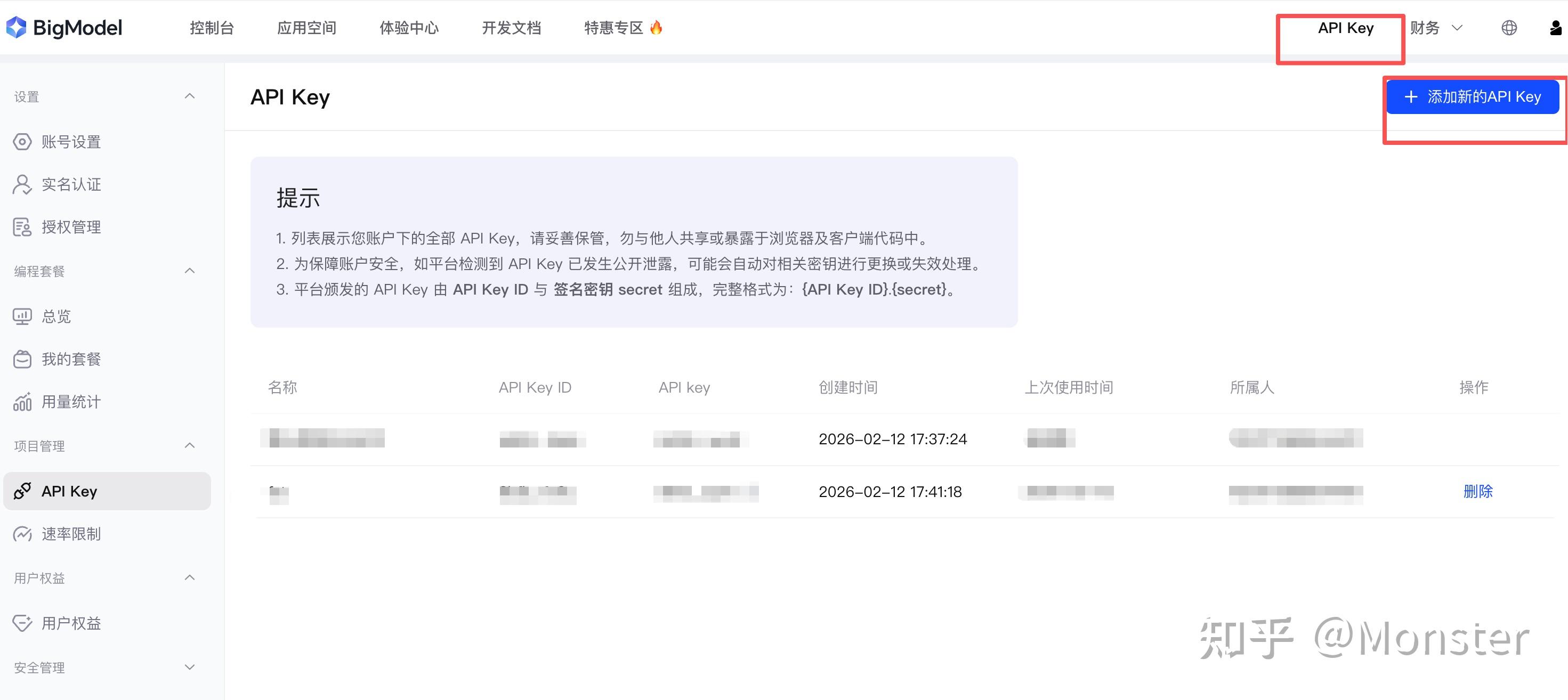1568x700 pixels.
Task: Collapse the 编程套餐 sidebar section
Action: point(189,271)
